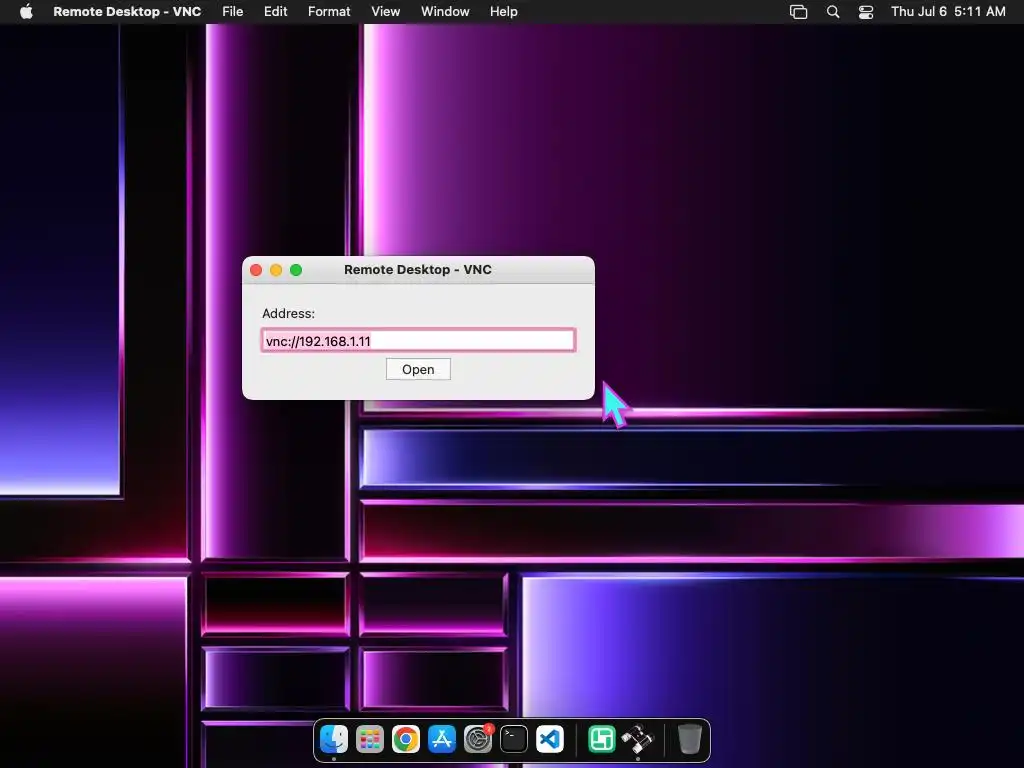Open Visual Studio Code from the Dock

(x=550, y=739)
